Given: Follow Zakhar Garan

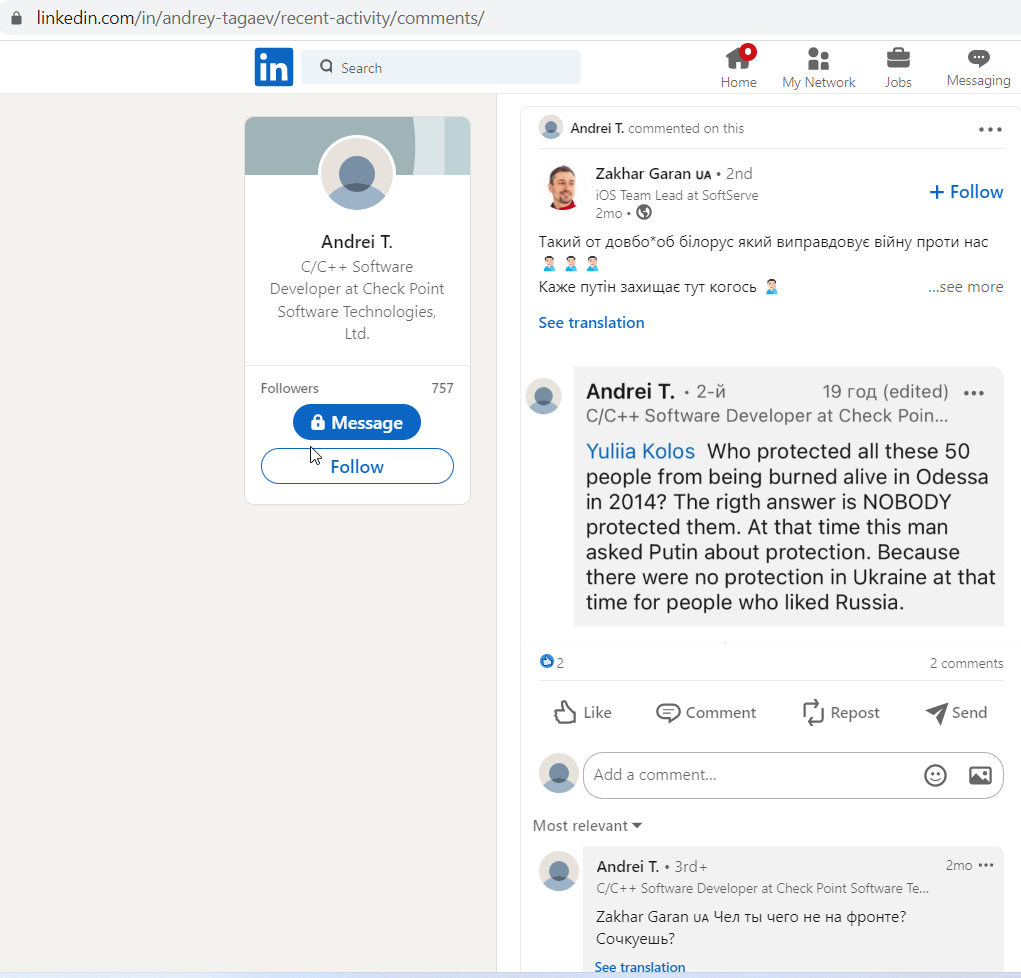Looking at the screenshot, I should [966, 191].
